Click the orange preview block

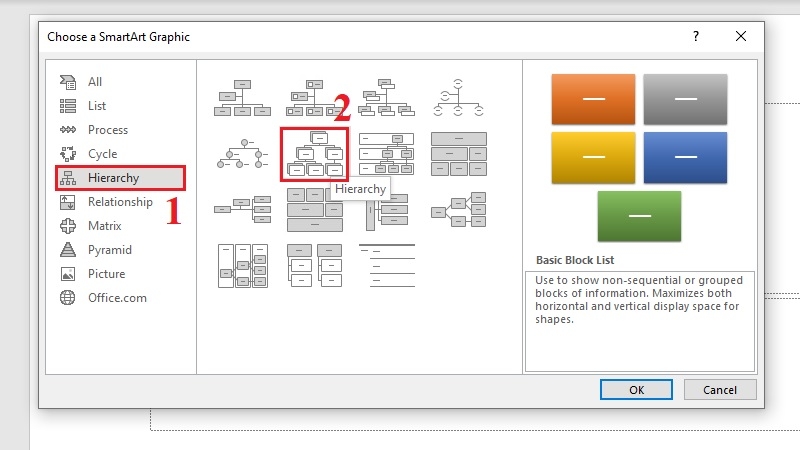593,99
